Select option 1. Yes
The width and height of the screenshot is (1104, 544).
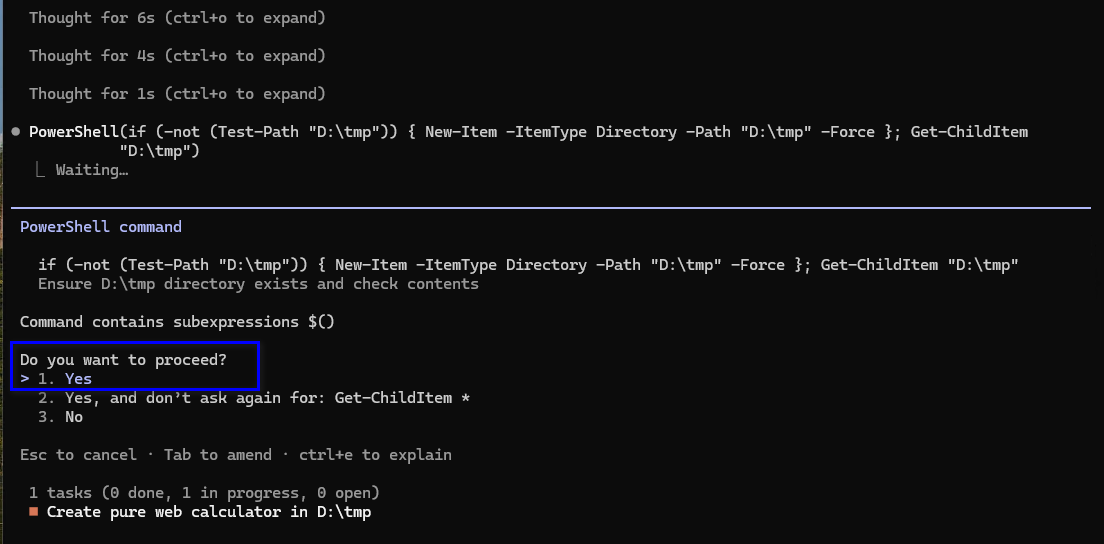[65, 379]
